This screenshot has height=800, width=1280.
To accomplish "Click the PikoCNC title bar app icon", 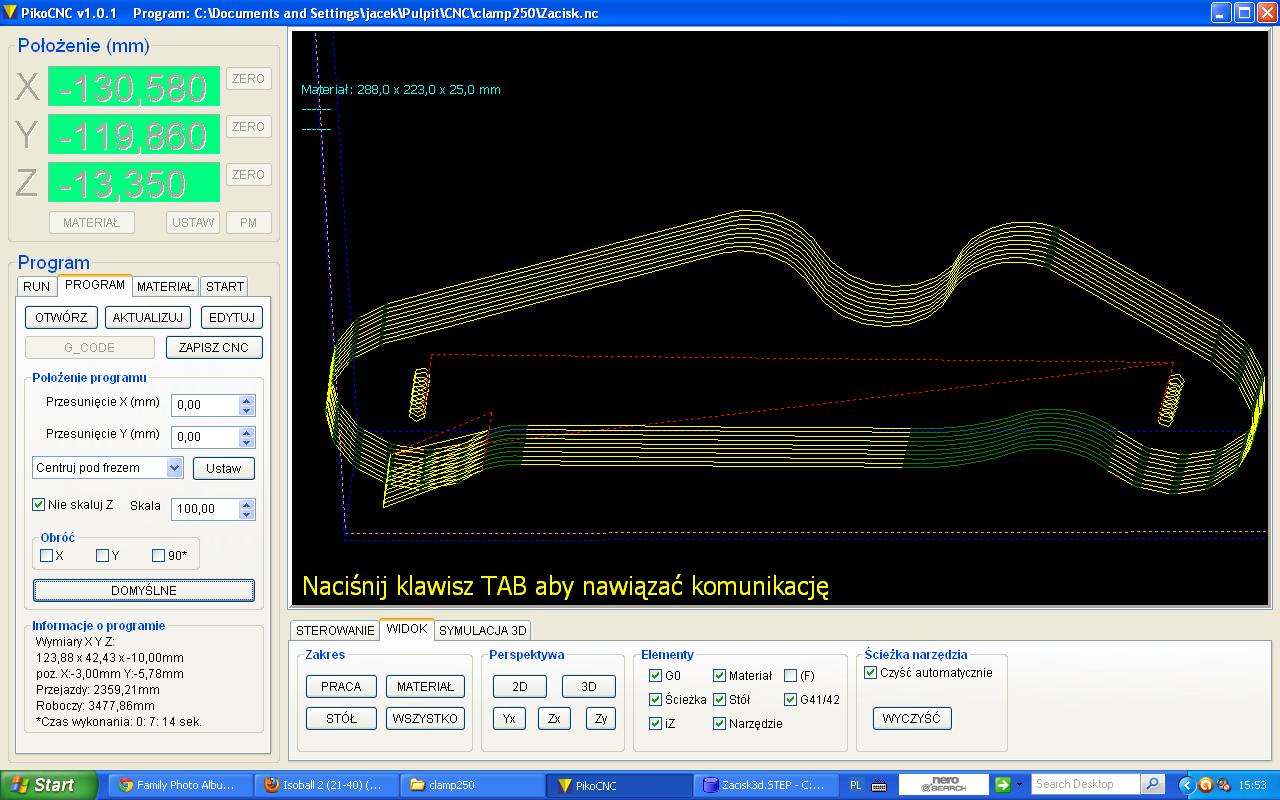I will (10, 14).
